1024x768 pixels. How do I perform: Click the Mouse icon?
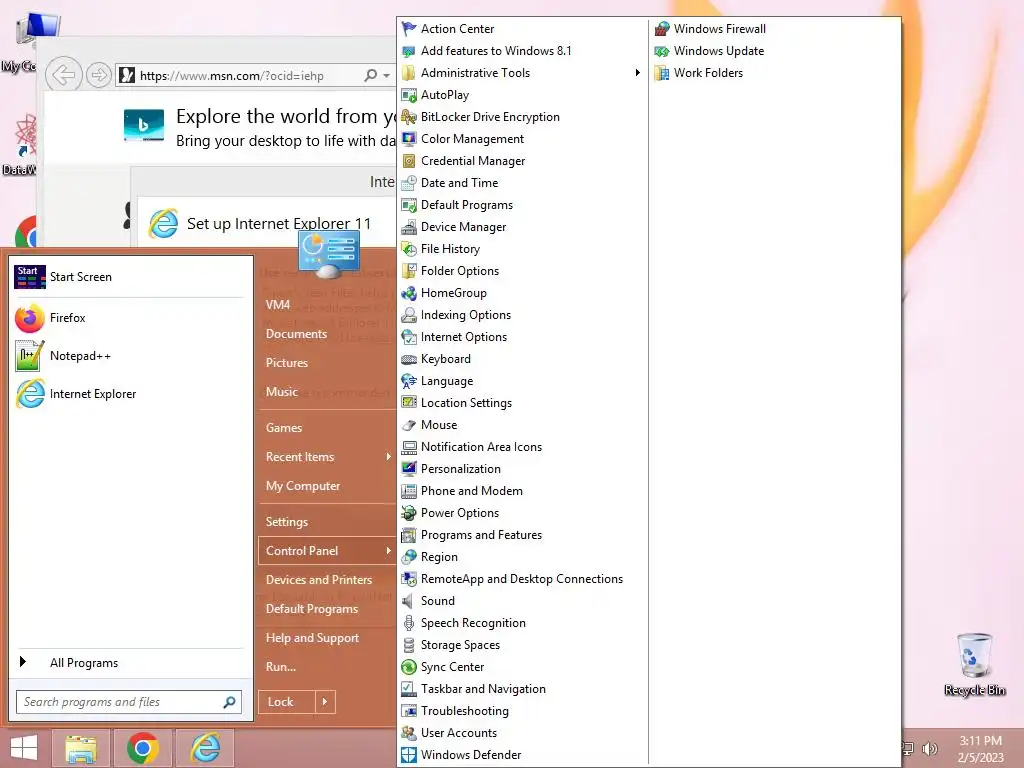(409, 424)
